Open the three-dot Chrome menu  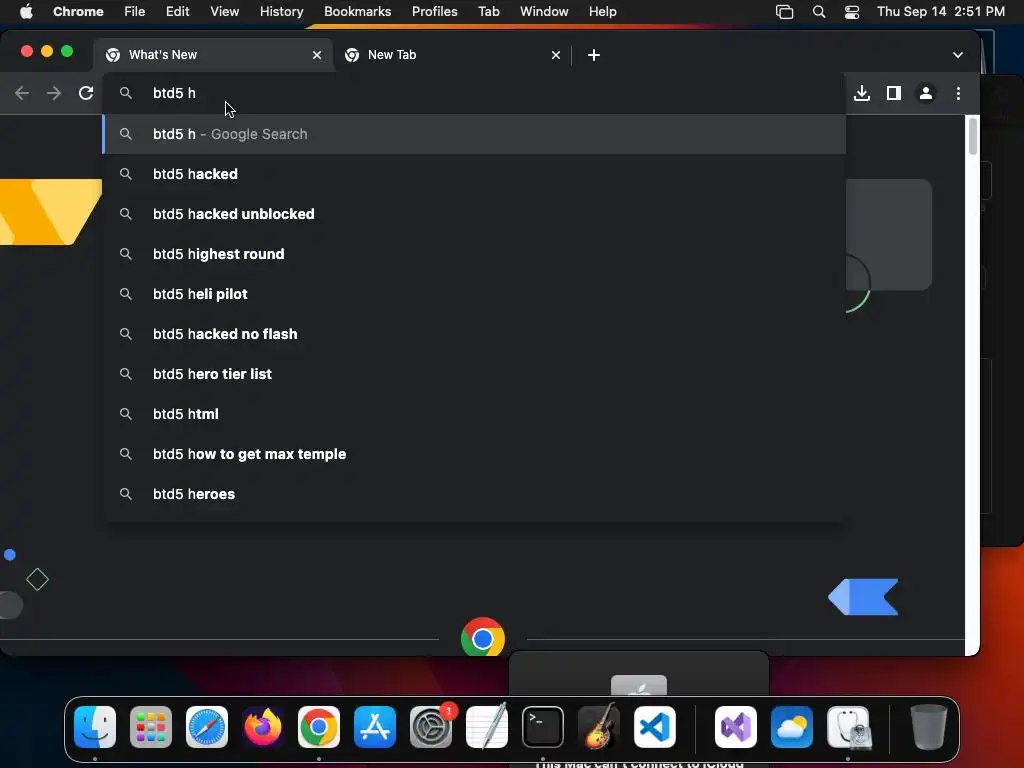(958, 93)
